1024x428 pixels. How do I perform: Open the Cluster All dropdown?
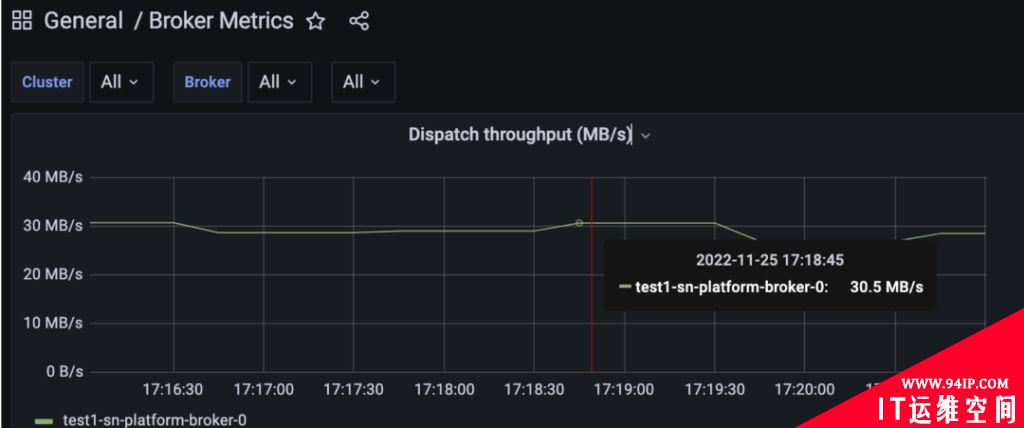click(121, 82)
